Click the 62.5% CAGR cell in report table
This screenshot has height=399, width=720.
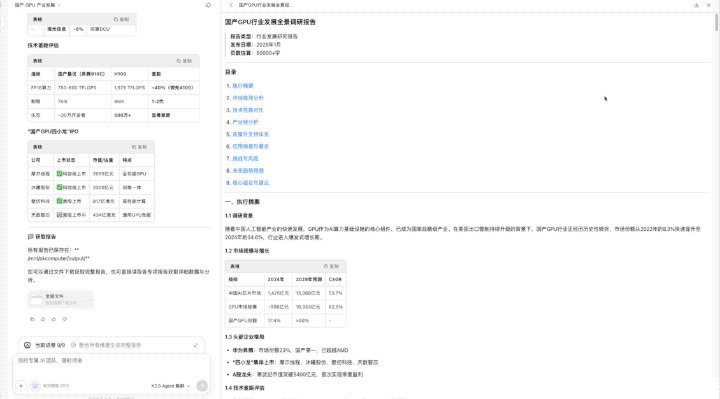335,307
